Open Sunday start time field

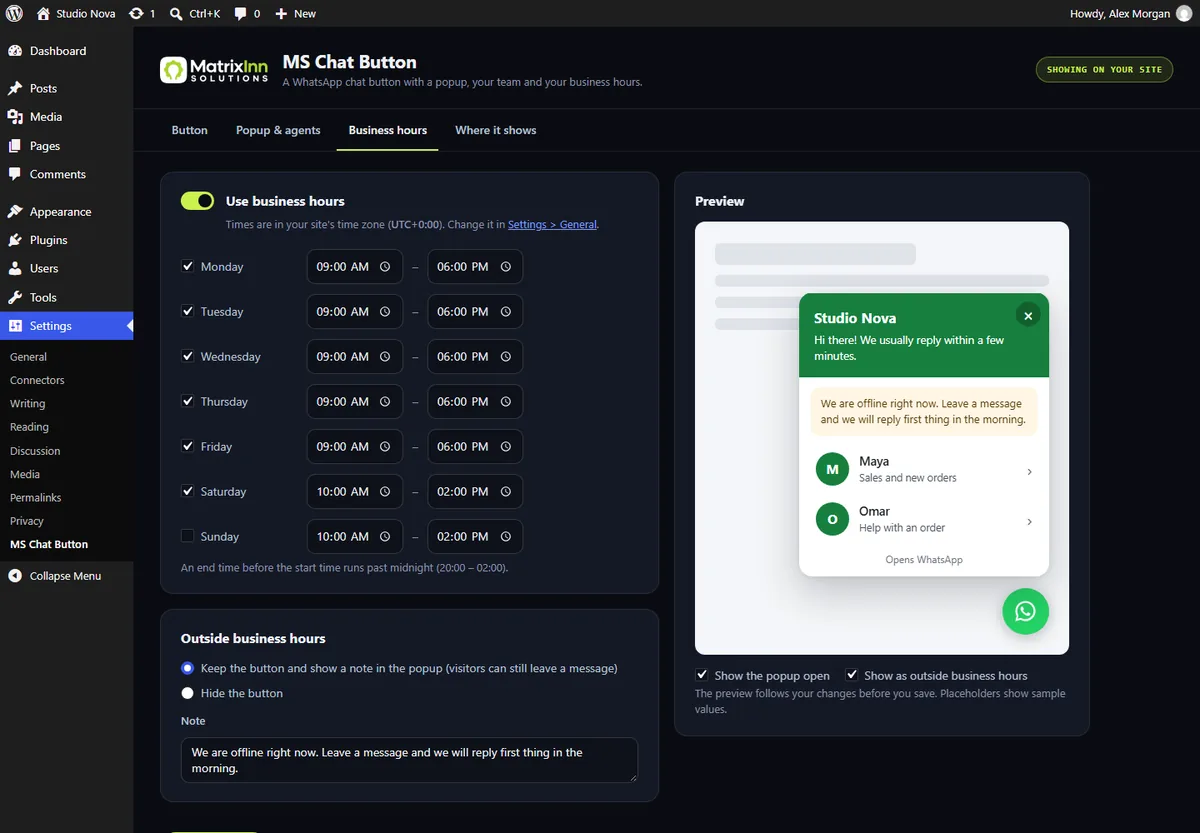coord(354,537)
